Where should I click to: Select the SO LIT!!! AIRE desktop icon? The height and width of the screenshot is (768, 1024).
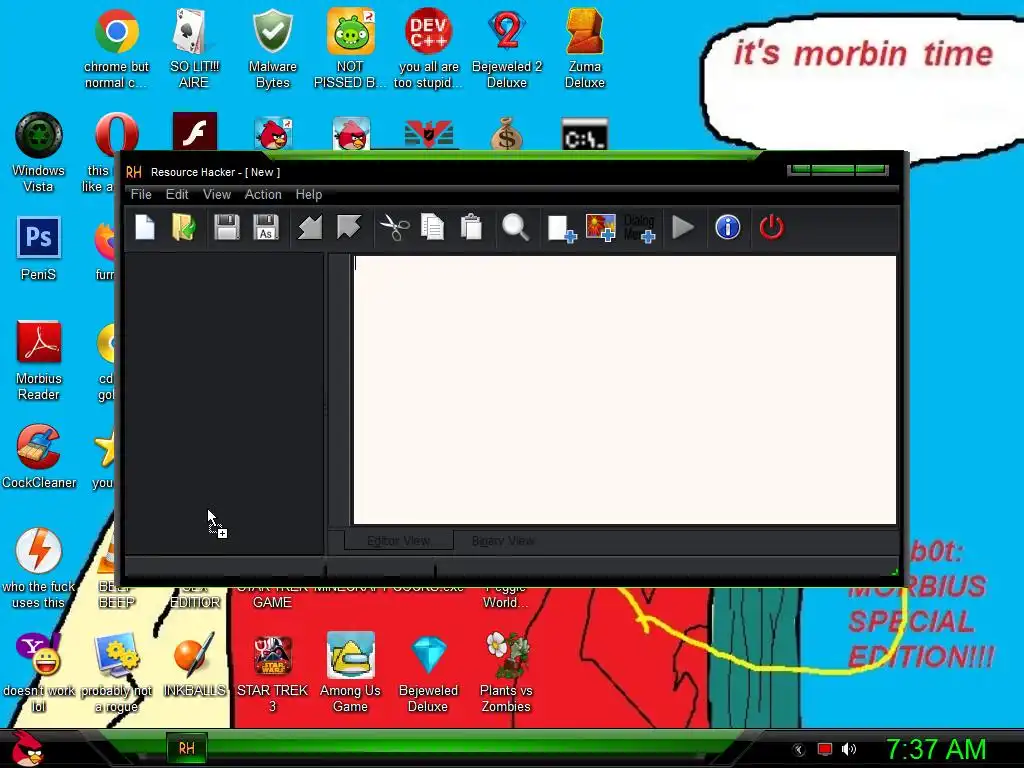point(194,49)
